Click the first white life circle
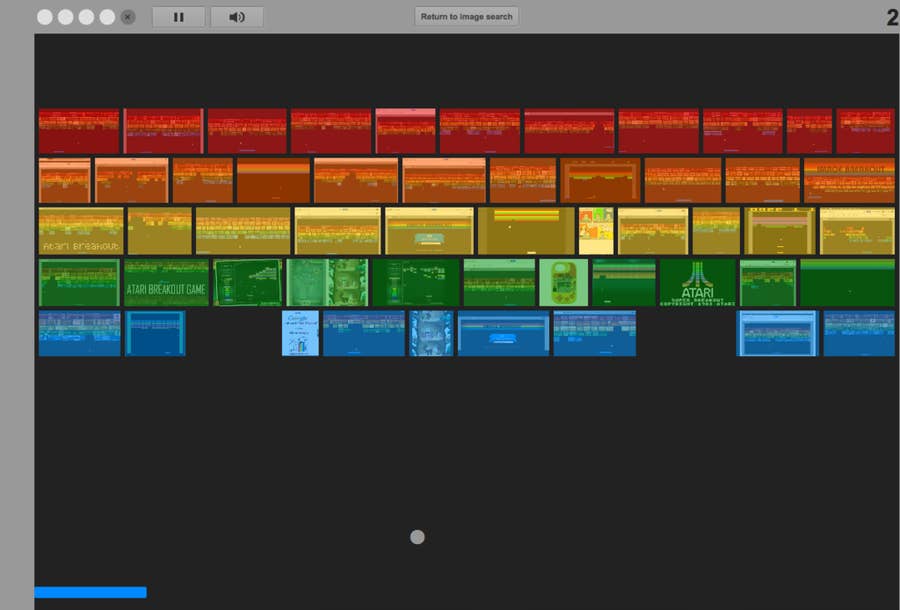 click(x=45, y=17)
